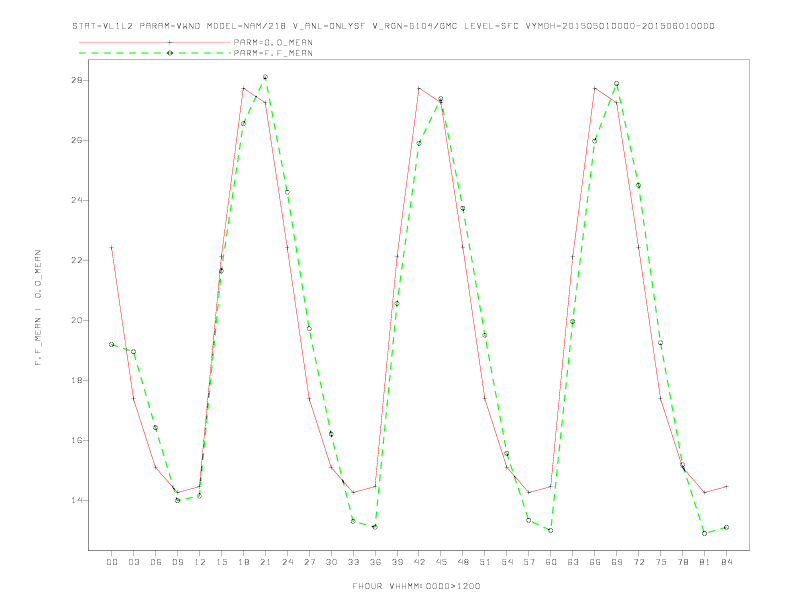Click x-axis forecast hour label 27
The width and height of the screenshot is (792, 612).
coord(309,562)
